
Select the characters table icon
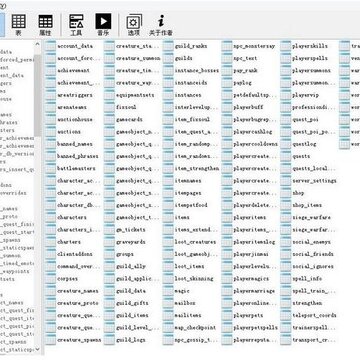[x=51, y=217]
